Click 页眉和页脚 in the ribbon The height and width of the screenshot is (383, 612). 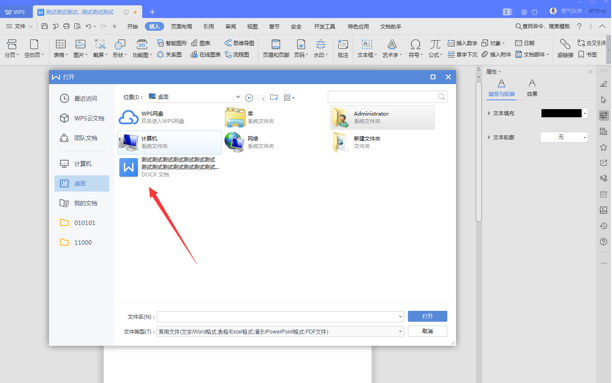[x=276, y=48]
